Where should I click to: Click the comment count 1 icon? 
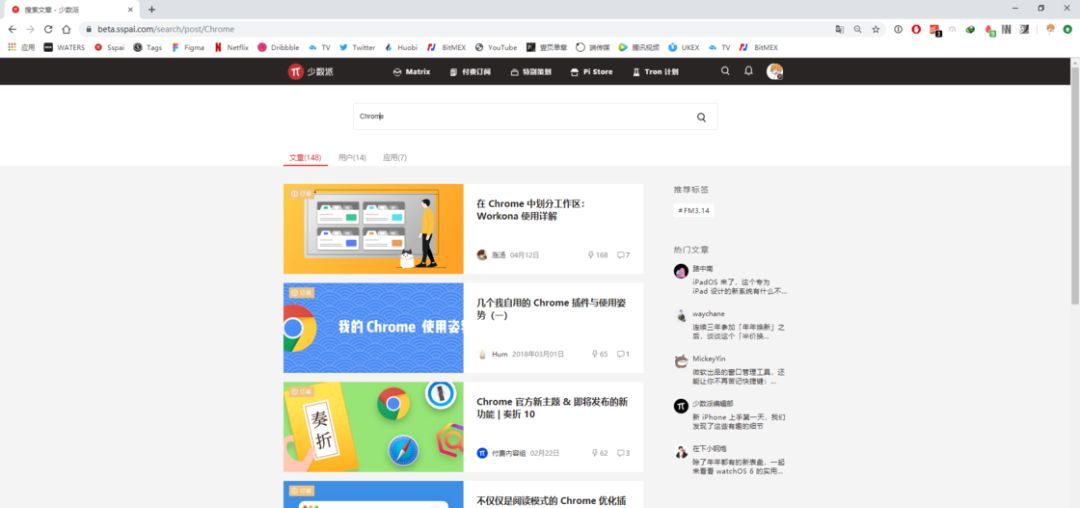(x=623, y=354)
